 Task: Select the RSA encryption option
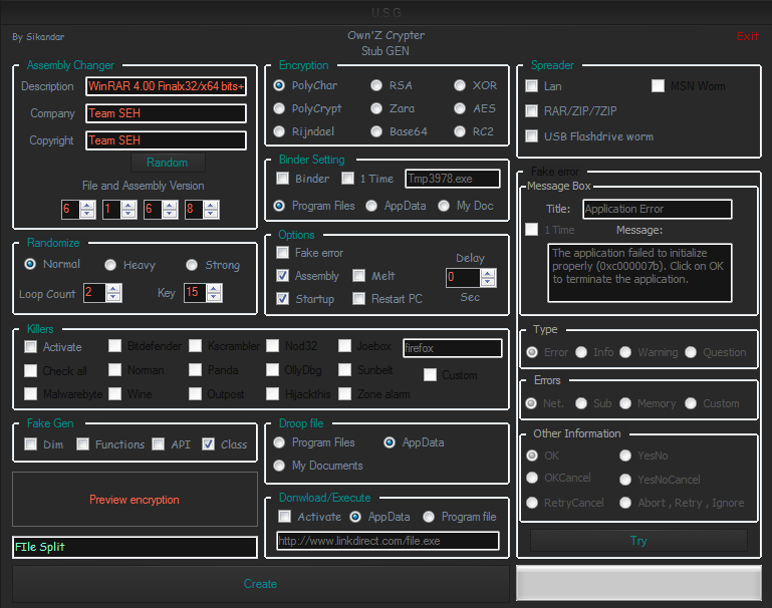point(376,86)
